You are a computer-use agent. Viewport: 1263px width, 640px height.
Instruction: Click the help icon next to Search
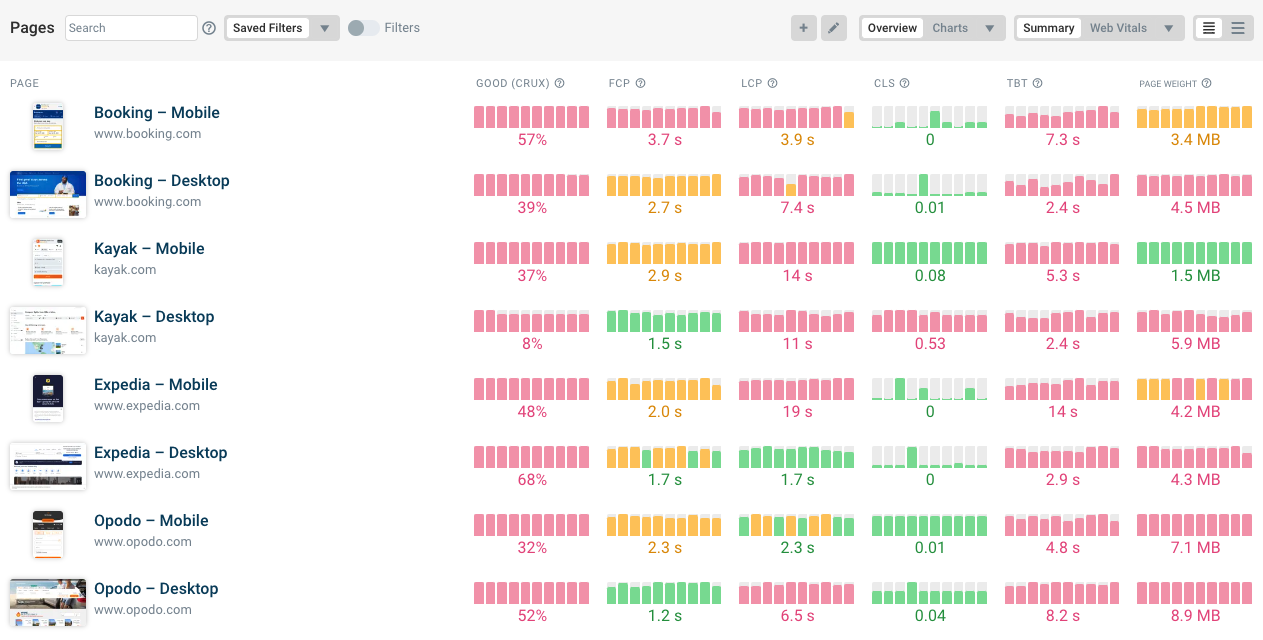(209, 28)
